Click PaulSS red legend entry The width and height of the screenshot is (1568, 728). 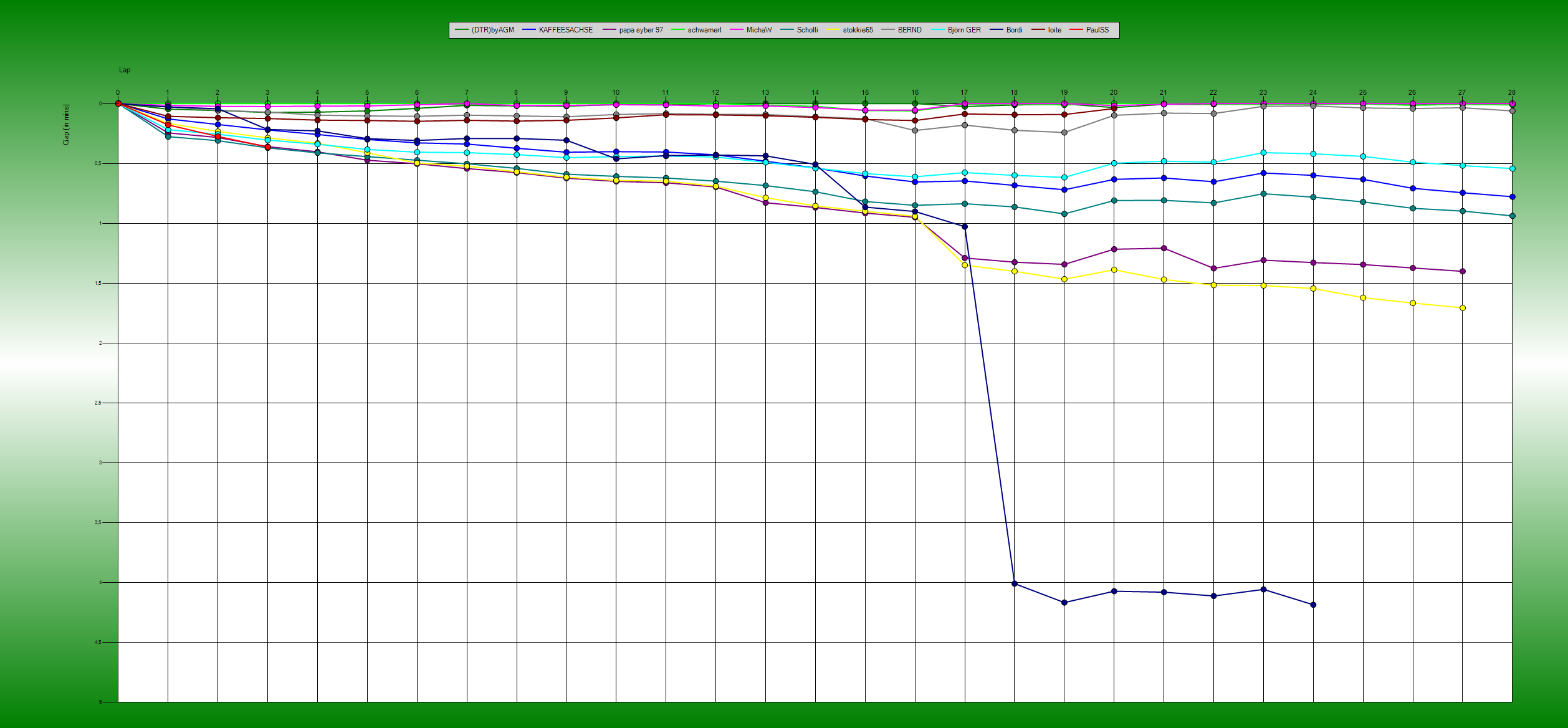coord(1097,30)
